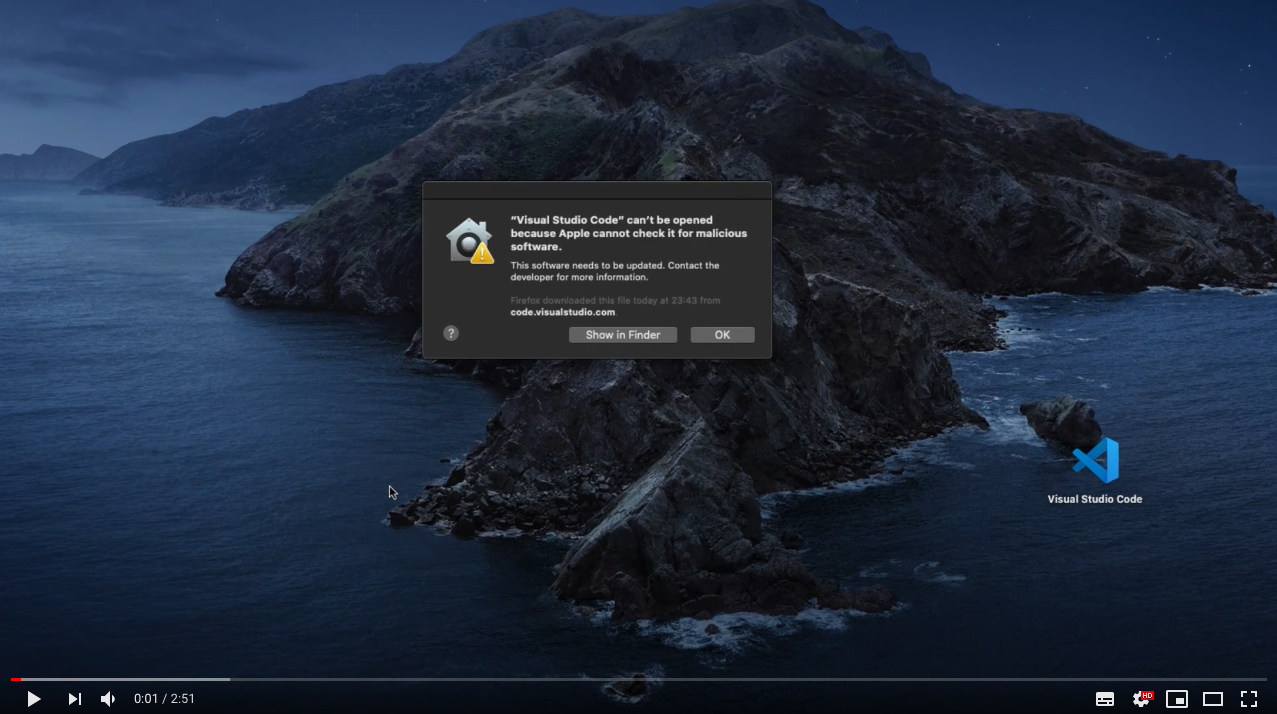Select the Visual Studio Code desktop icon
1277x714 pixels.
pos(1095,461)
